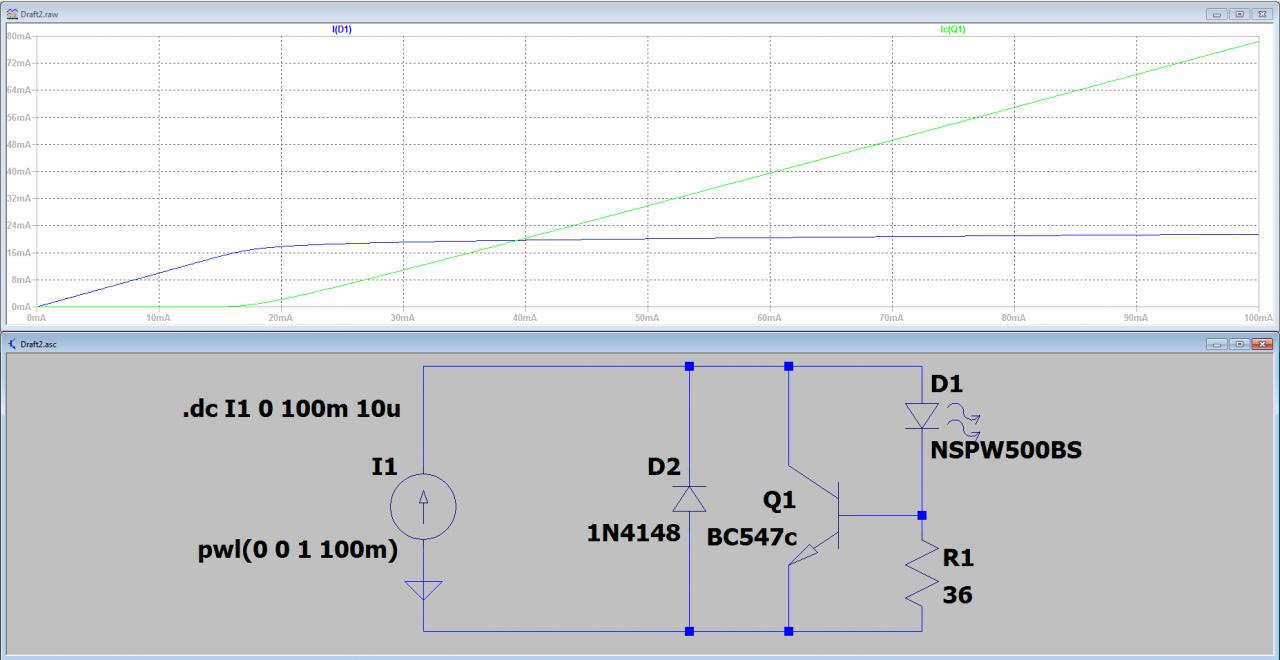Click the pwl(0 0 1 100m) value text
1280x660 pixels.
(x=298, y=550)
